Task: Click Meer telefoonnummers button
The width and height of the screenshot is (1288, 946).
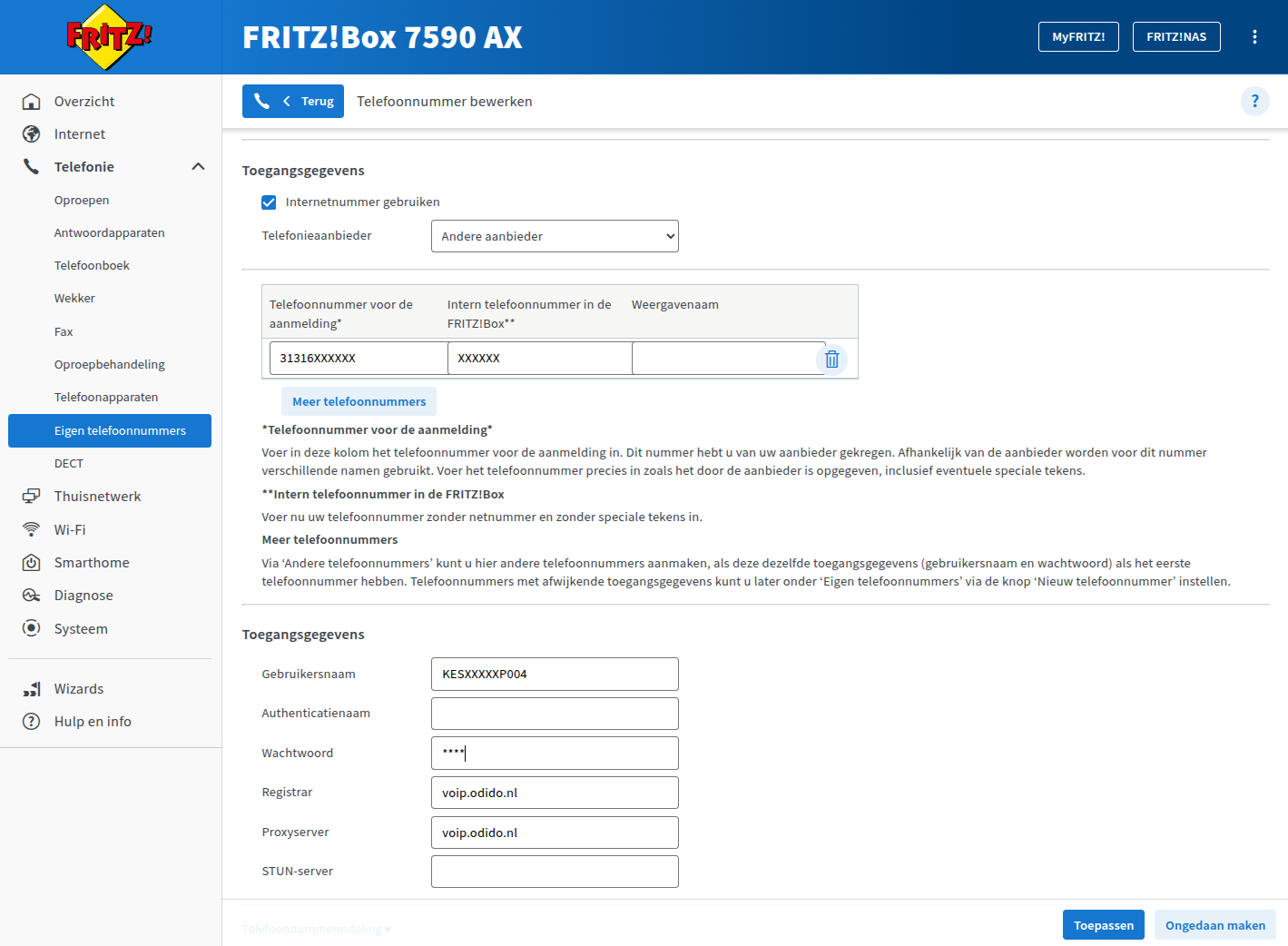Action: (359, 401)
